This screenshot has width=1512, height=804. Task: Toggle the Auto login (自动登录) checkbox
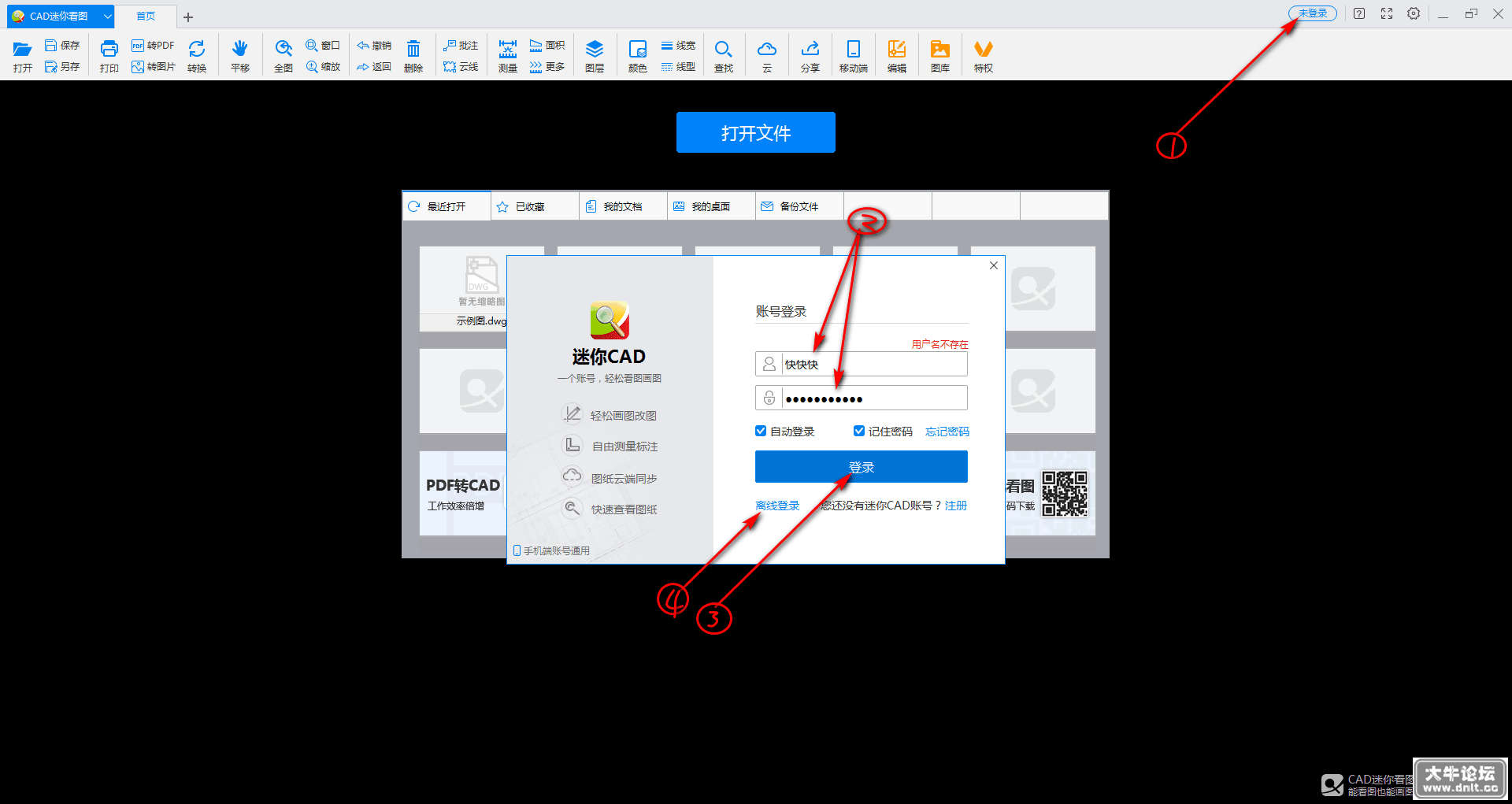click(761, 431)
